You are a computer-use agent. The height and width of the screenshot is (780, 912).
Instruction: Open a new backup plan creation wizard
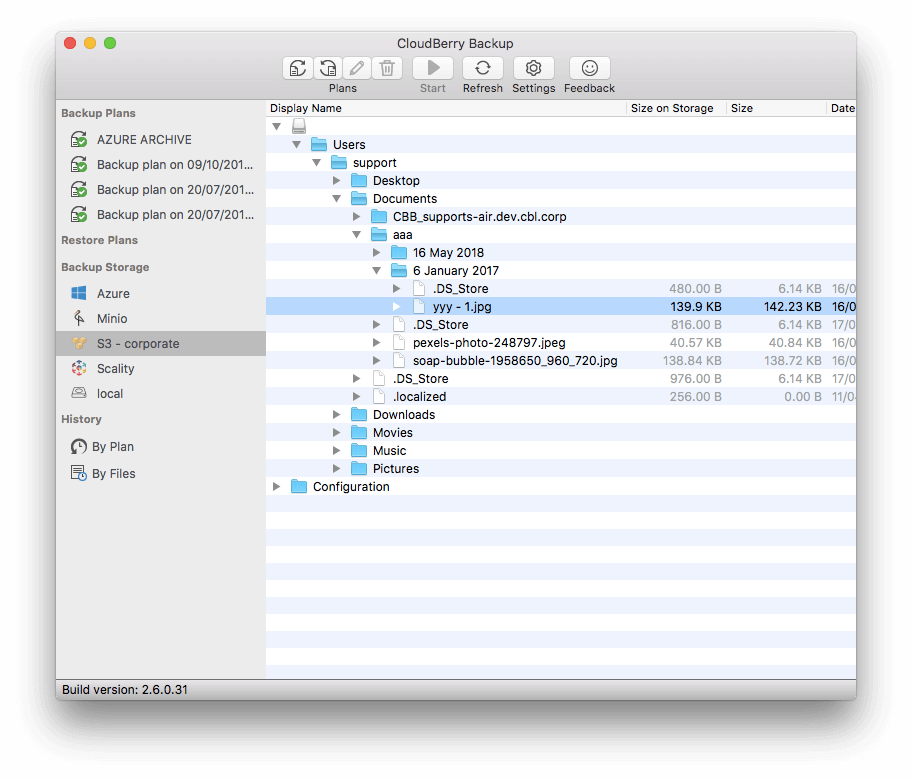point(298,67)
